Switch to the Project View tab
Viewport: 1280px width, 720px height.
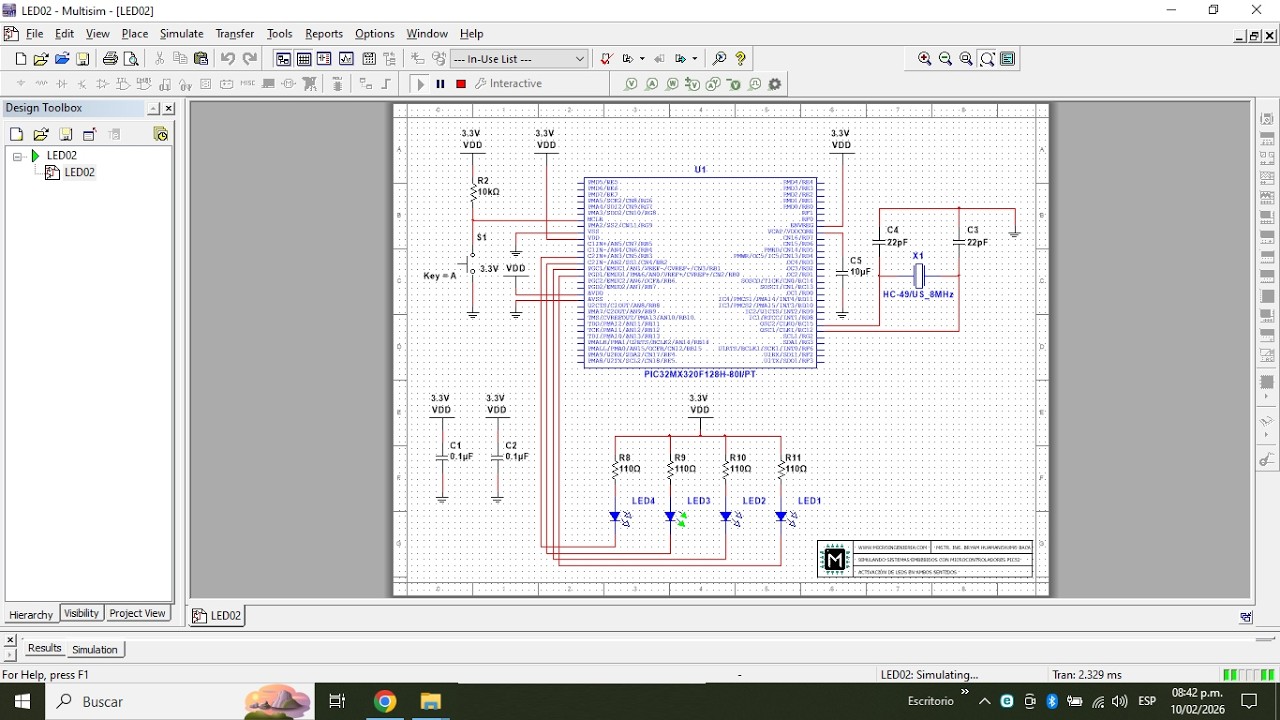click(x=137, y=613)
